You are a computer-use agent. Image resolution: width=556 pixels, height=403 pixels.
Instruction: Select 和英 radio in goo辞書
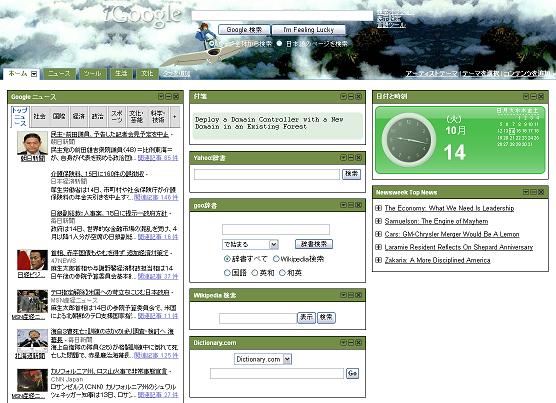click(x=282, y=273)
